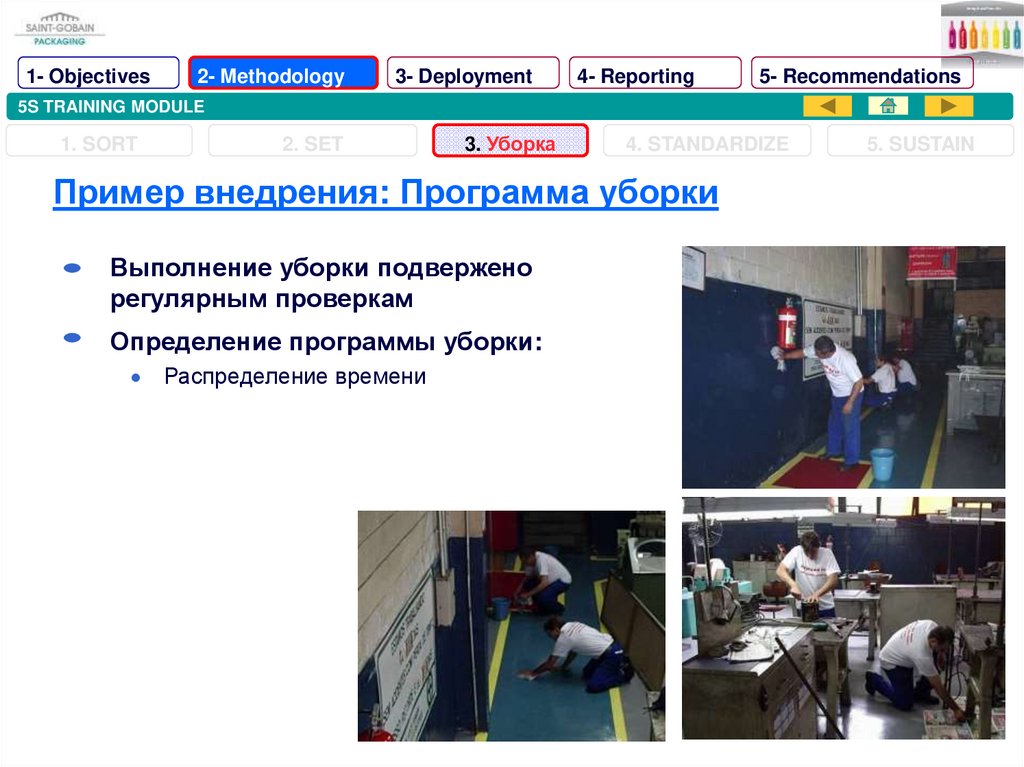Click the photo of worker wiping fire extinguisher

[843, 367]
